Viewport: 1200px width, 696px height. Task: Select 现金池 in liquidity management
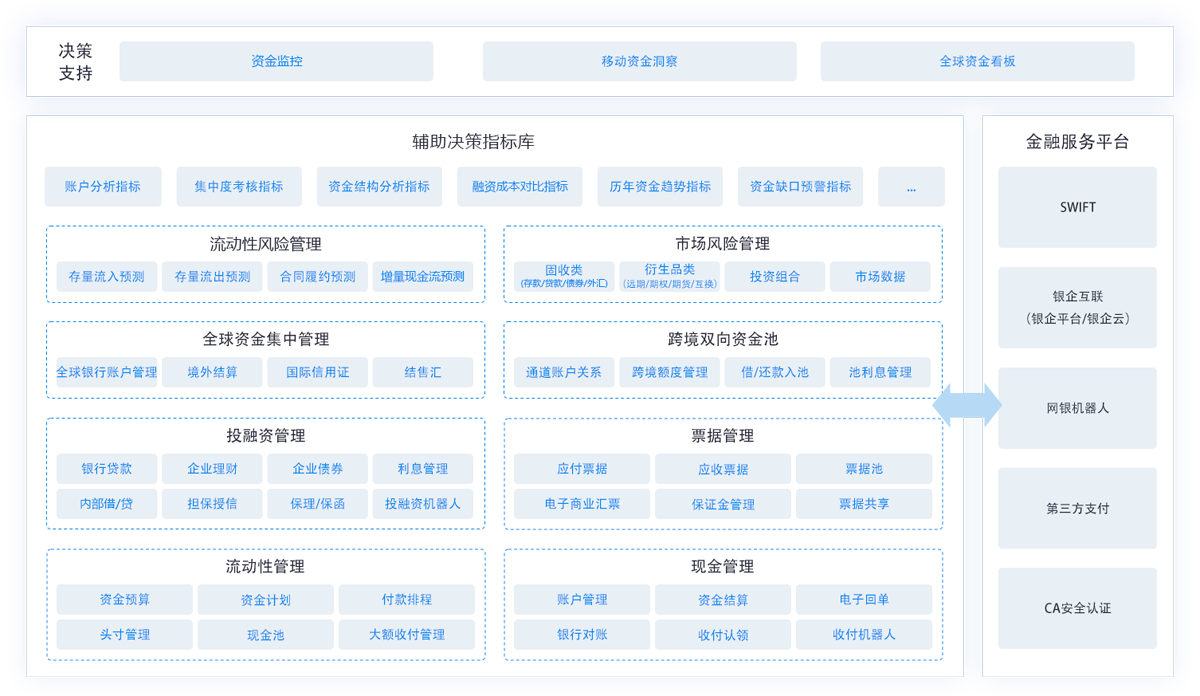(x=265, y=634)
